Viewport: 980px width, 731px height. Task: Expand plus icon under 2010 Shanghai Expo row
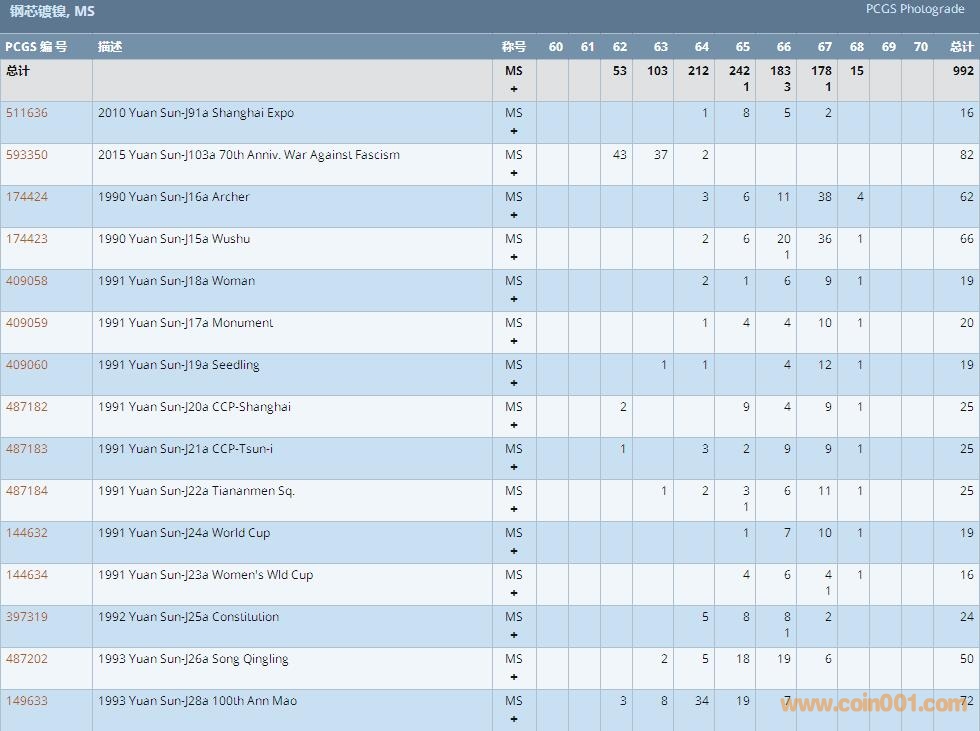pyautogui.click(x=514, y=131)
